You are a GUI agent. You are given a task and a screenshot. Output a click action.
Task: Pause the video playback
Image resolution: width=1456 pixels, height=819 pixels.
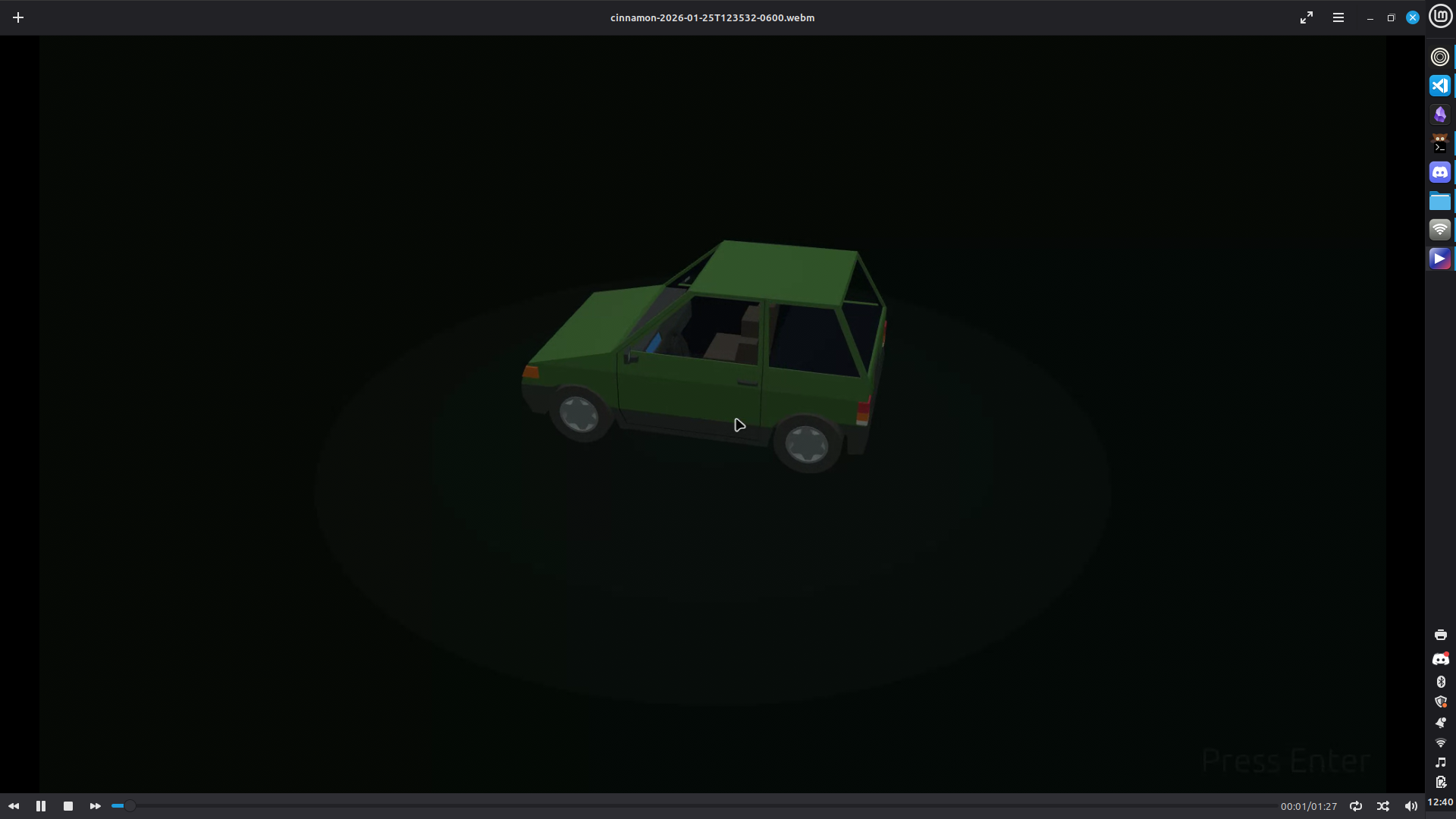pos(41,806)
